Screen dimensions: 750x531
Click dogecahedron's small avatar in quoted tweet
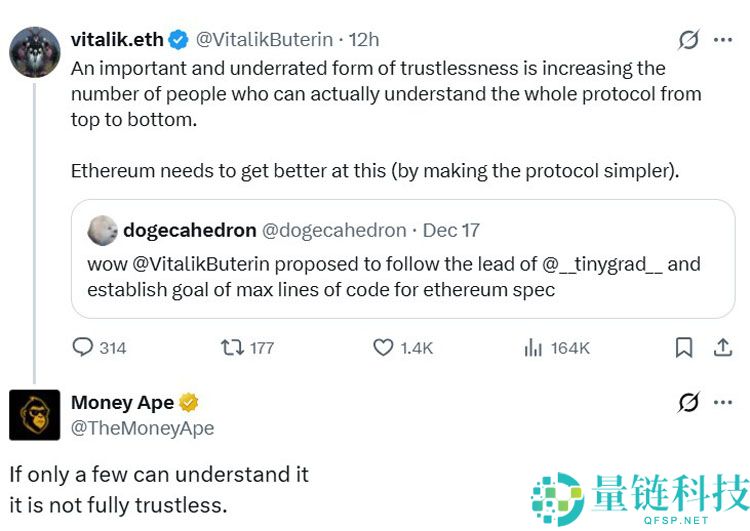coord(101,230)
